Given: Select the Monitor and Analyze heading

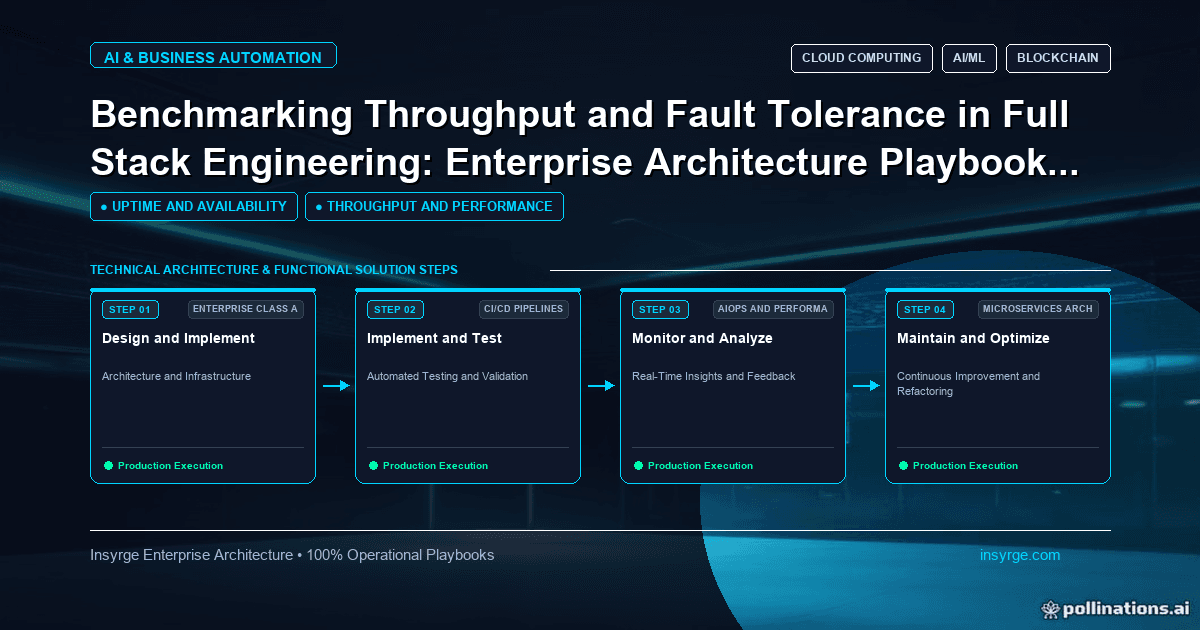Looking at the screenshot, I should click(x=702, y=338).
